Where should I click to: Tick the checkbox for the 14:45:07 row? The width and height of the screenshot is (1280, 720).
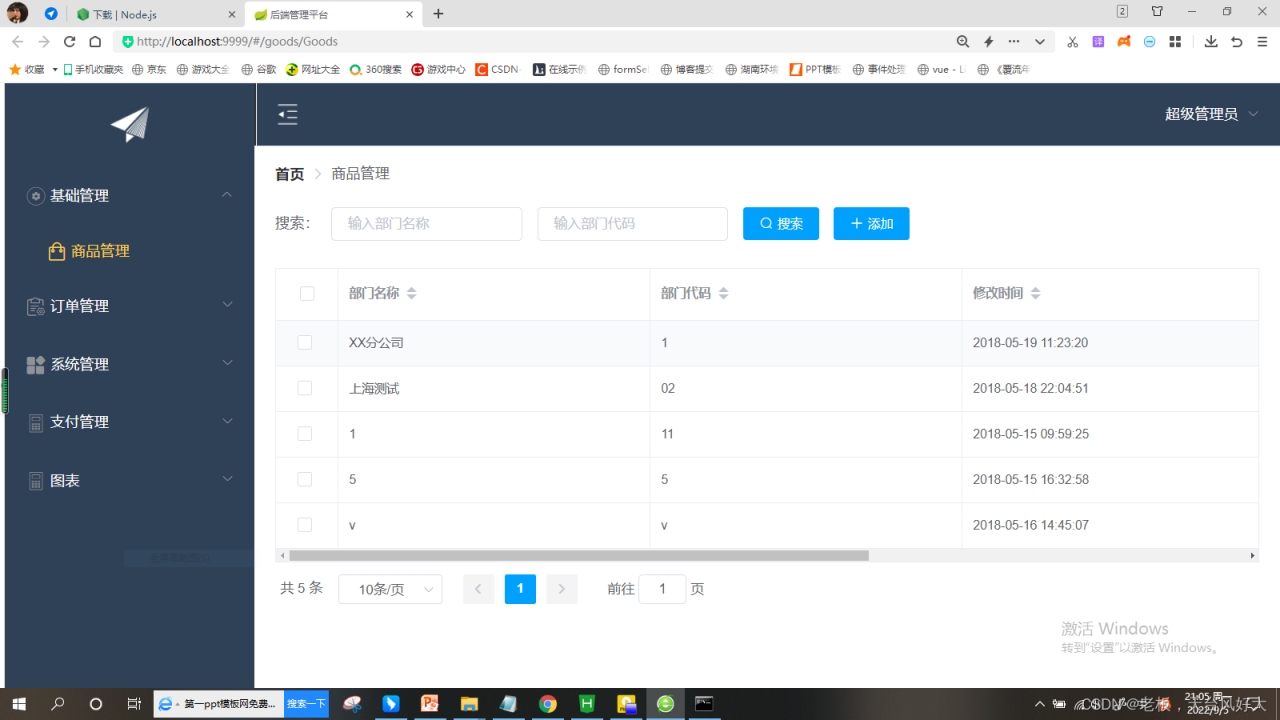click(305, 525)
